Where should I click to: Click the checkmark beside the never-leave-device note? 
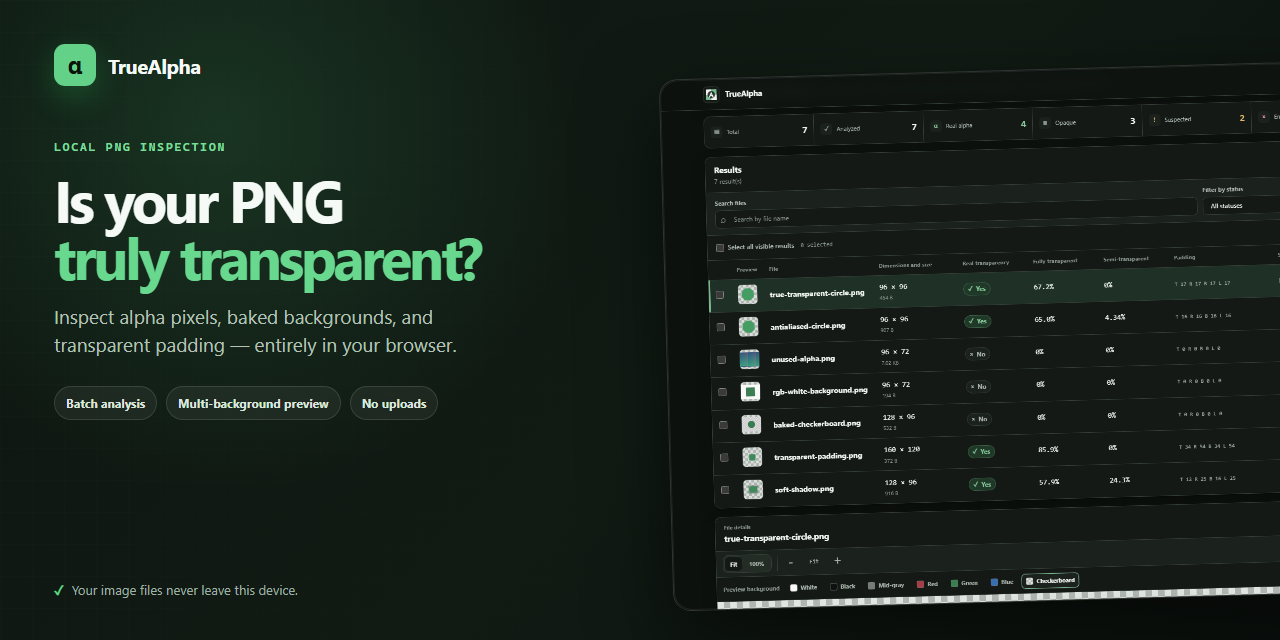point(59,590)
